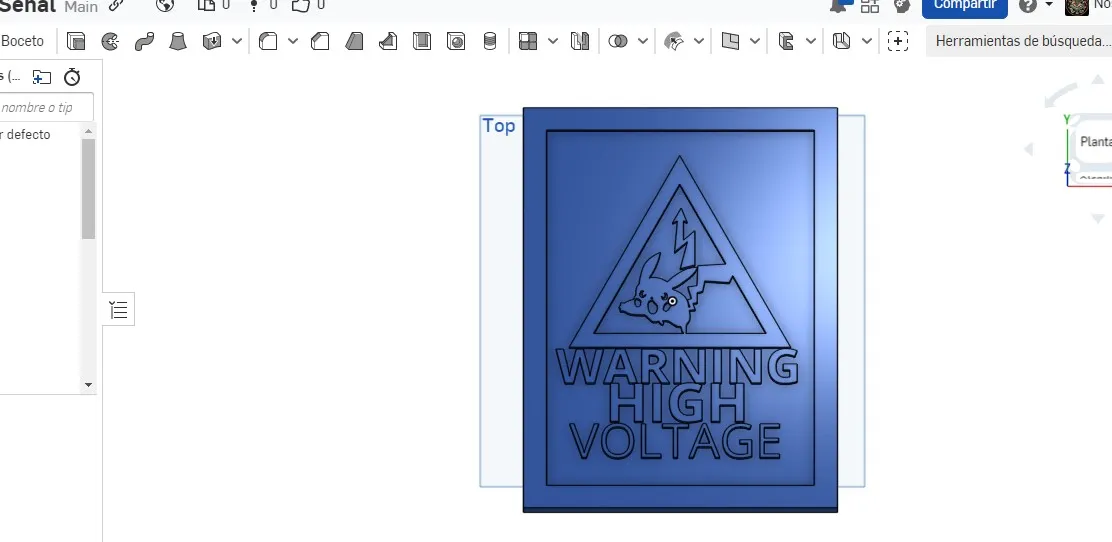This screenshot has height=542, width=1112.
Task: Select the Boolean tool
Action: [x=618, y=41]
